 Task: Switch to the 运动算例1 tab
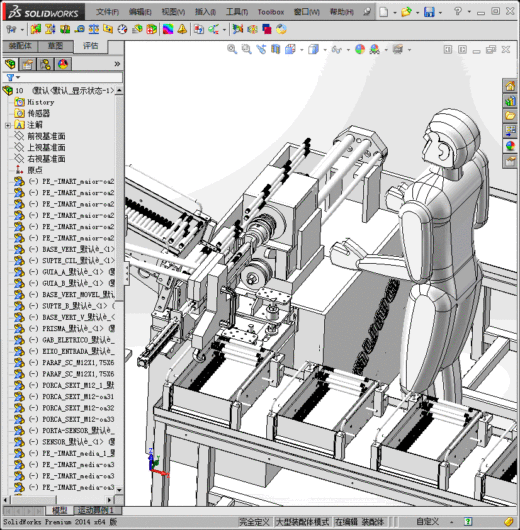(95, 510)
